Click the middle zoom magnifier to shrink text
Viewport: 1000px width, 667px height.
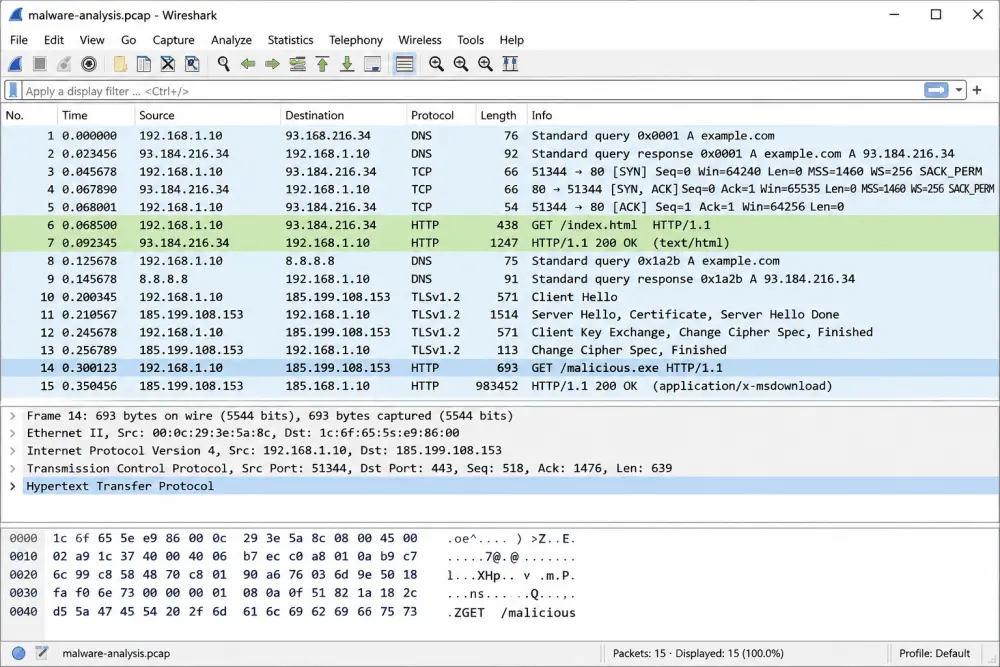click(x=460, y=64)
